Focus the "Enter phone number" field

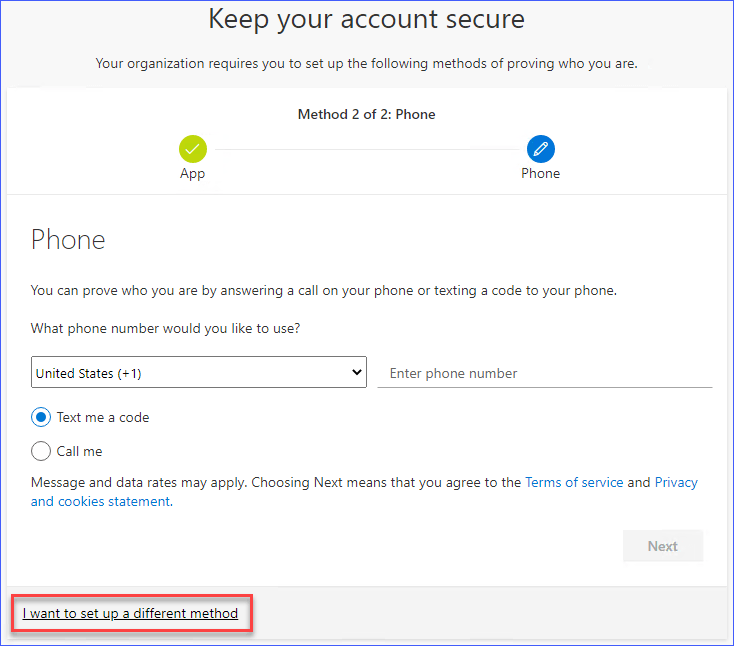(544, 373)
